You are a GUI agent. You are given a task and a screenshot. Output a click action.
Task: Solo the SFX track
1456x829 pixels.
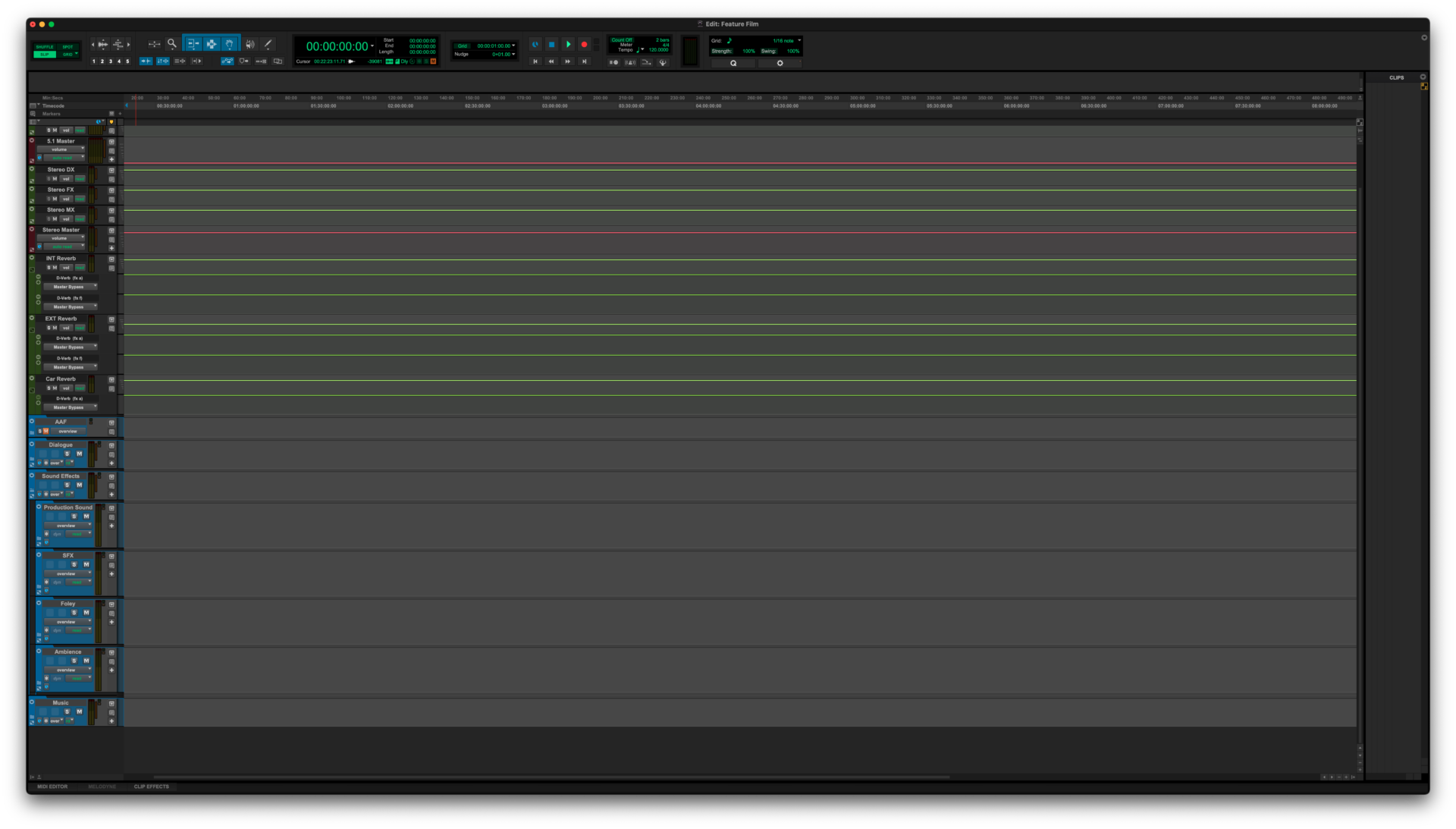pyautogui.click(x=74, y=564)
